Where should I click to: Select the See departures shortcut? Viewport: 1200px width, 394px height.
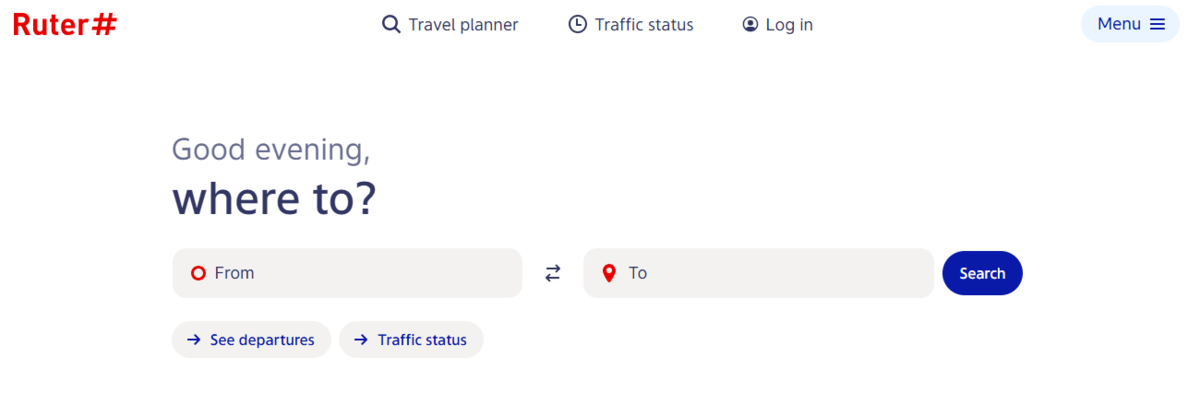[251, 340]
